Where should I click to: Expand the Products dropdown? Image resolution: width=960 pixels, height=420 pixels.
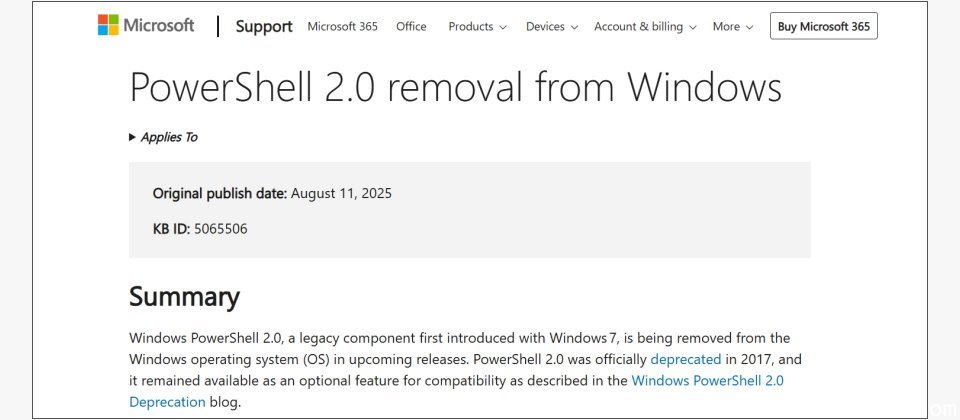(x=477, y=27)
